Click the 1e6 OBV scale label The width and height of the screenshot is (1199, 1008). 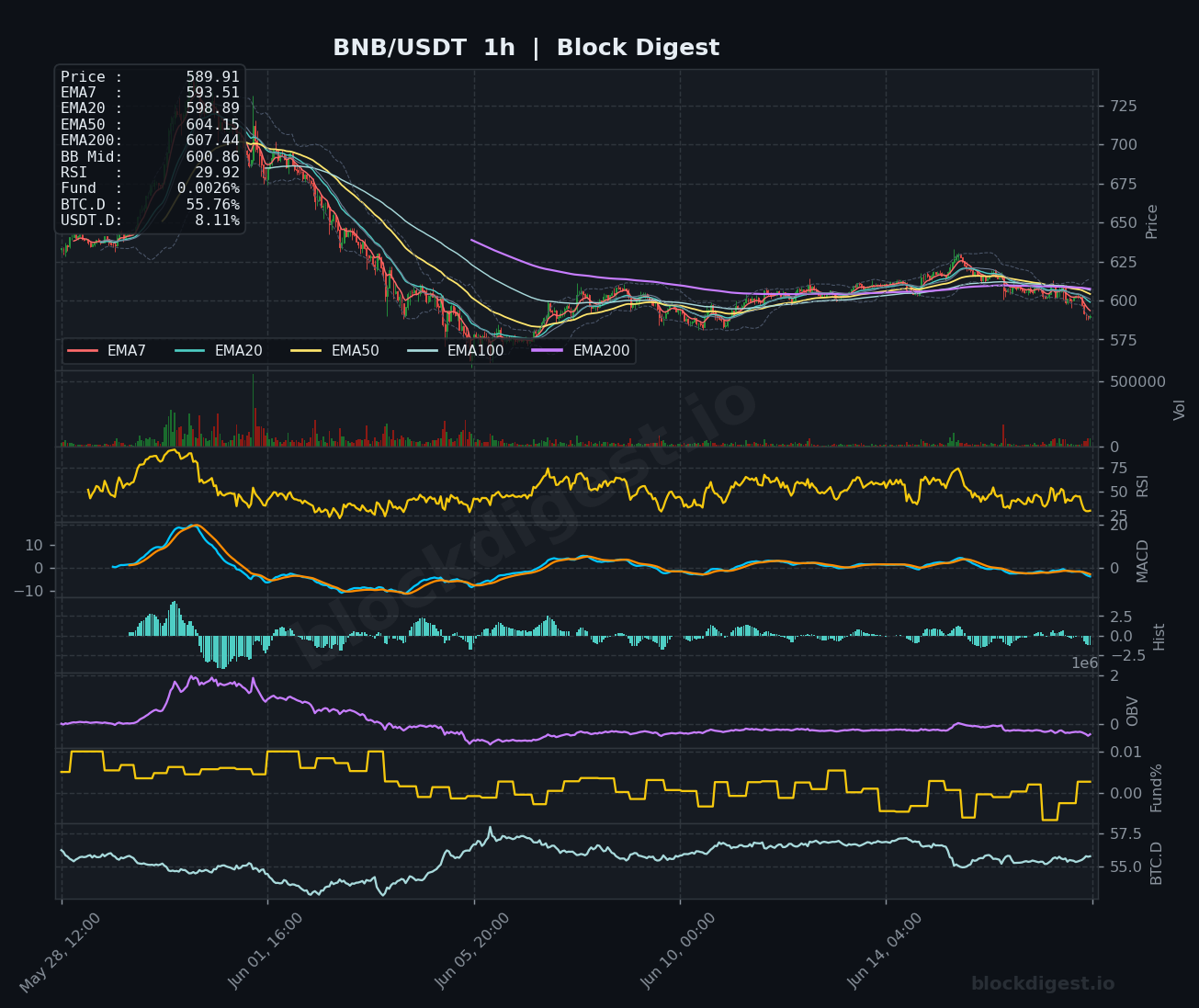[x=1085, y=663]
